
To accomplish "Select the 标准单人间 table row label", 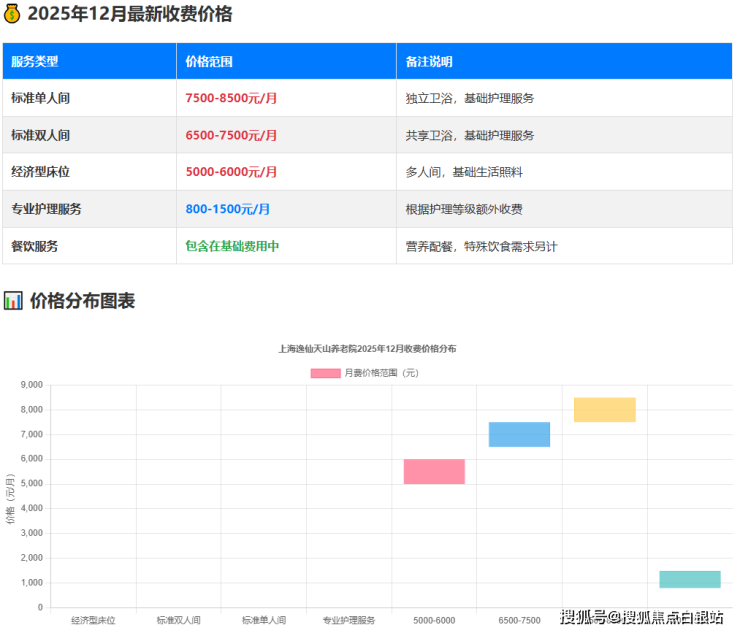I will coord(40,98).
